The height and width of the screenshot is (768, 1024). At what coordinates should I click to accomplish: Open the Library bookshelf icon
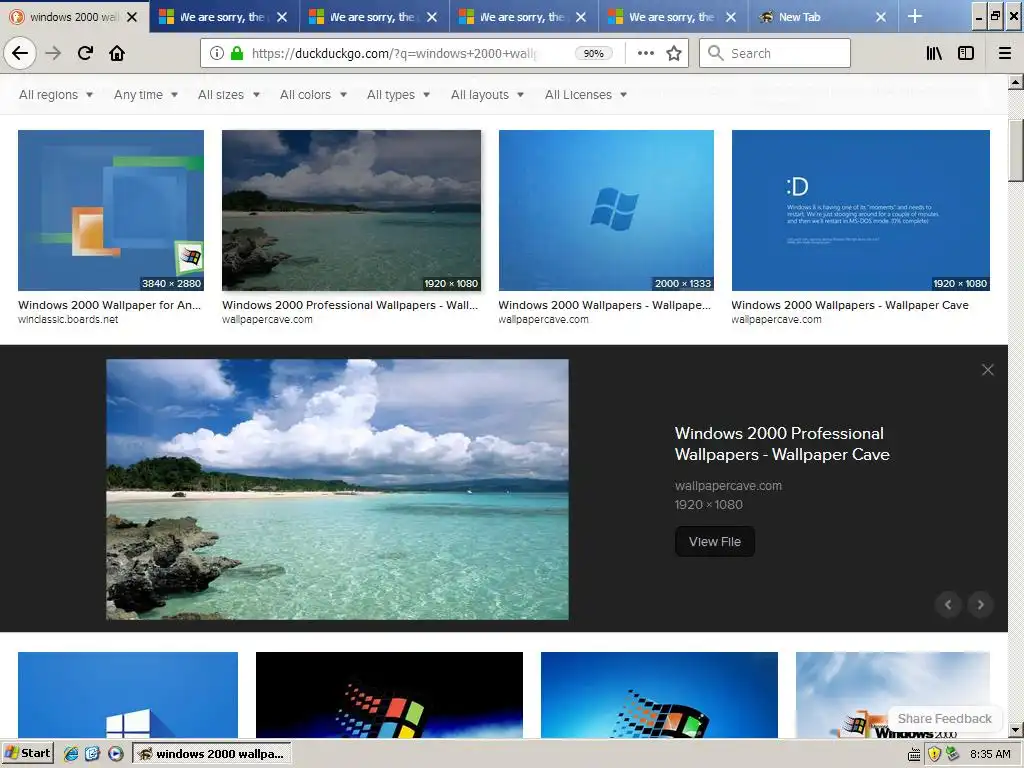tap(934, 54)
